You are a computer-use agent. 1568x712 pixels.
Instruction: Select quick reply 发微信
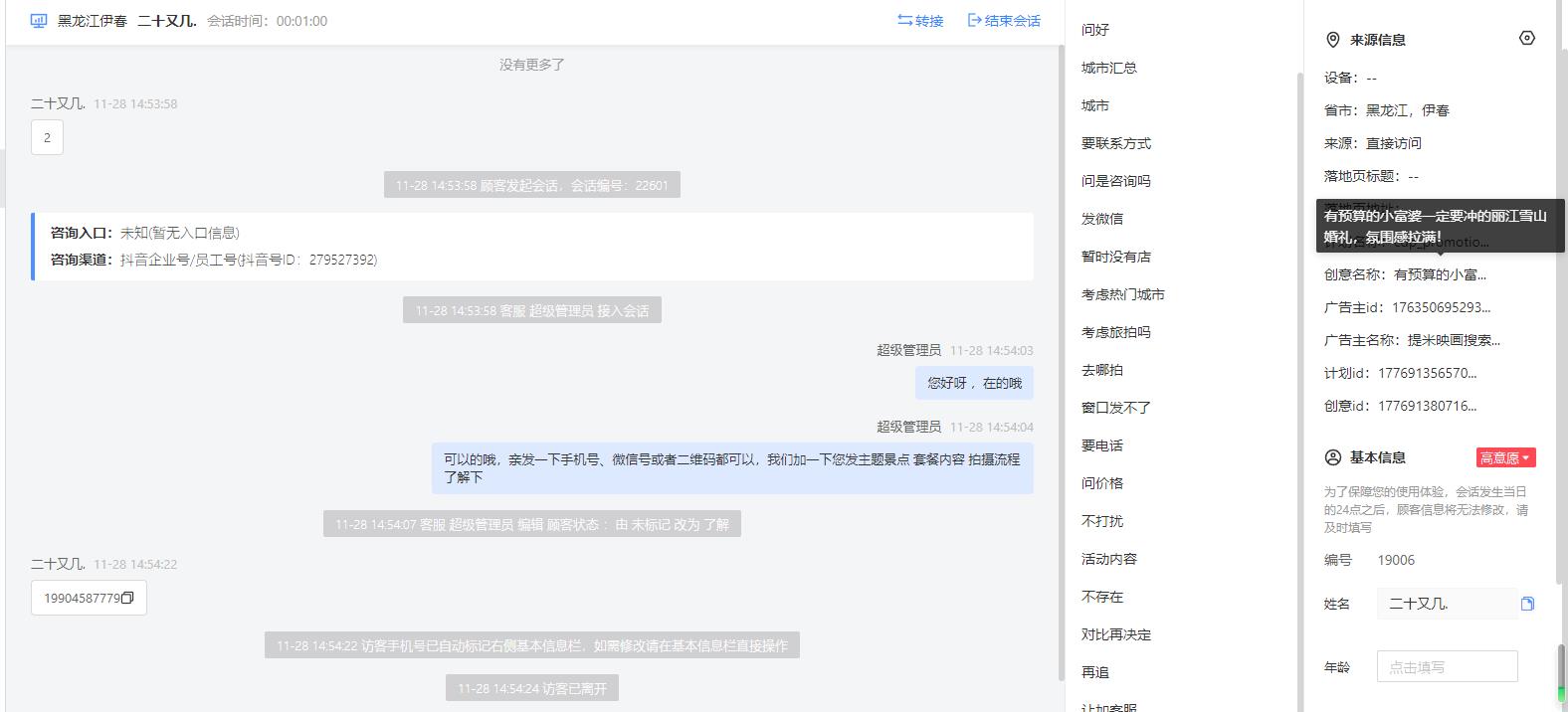click(1102, 219)
